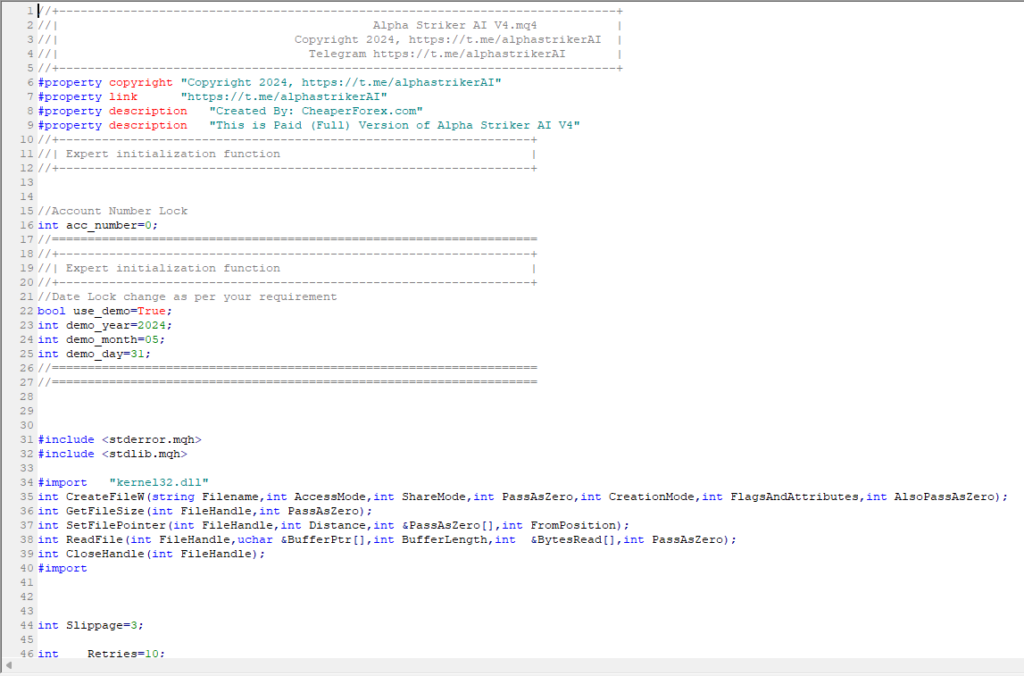Click the demo_year=2024 declaration
Viewport: 1024px width, 676px height.
tap(105, 325)
